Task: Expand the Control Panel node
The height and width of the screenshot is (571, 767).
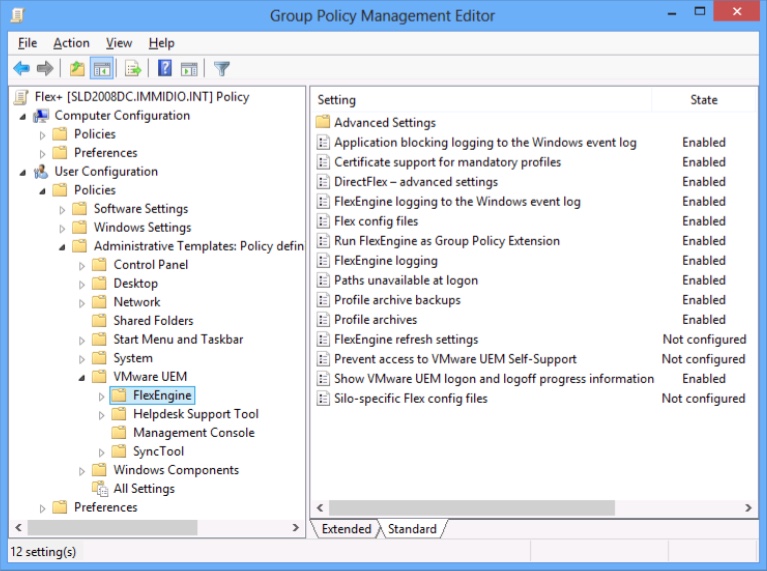Action: (82, 266)
